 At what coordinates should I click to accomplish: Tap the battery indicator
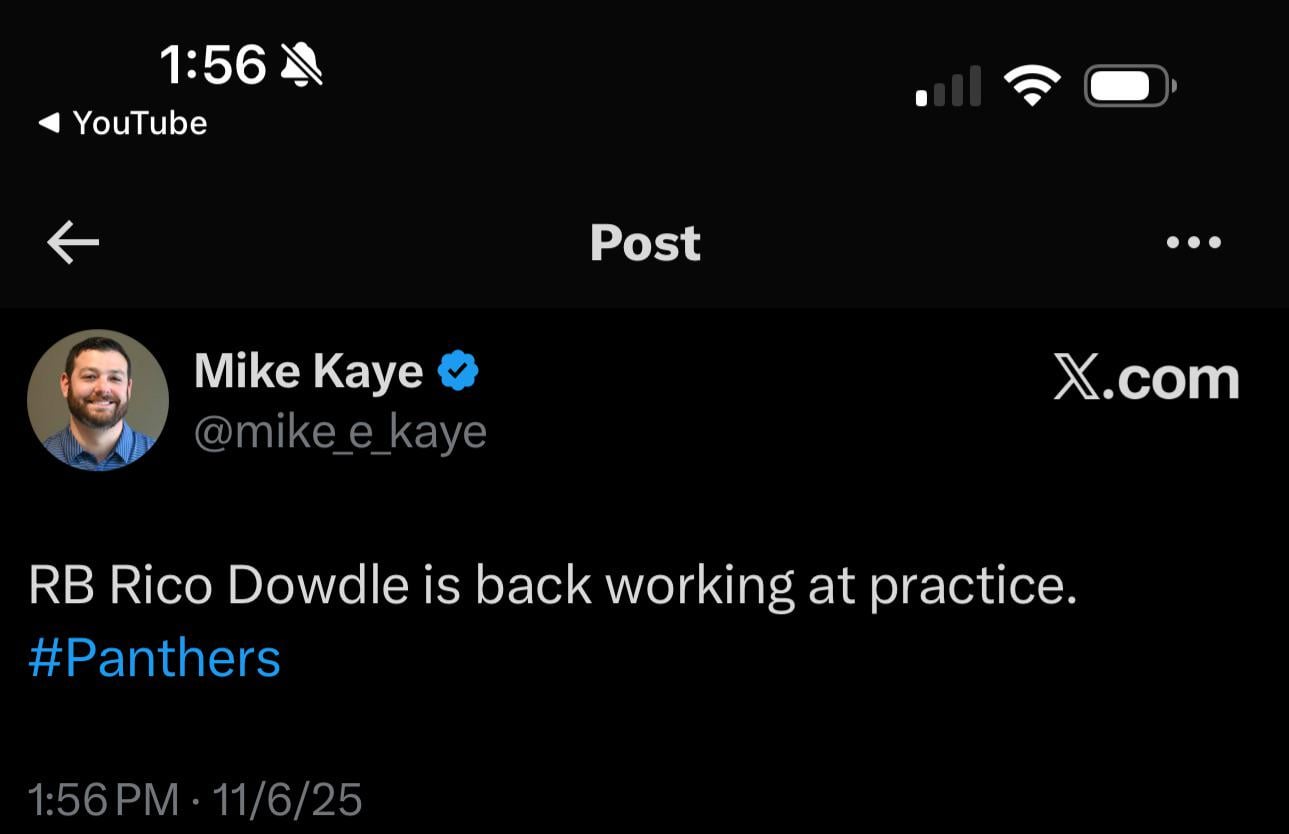pos(1129,85)
